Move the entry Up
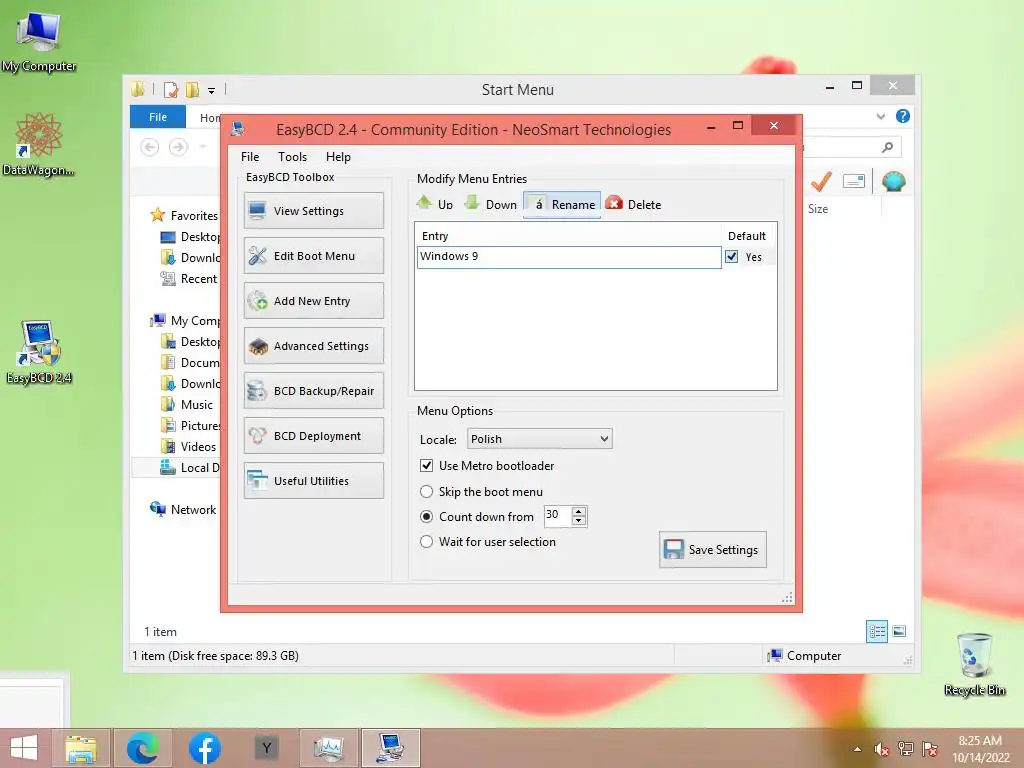 click(435, 204)
